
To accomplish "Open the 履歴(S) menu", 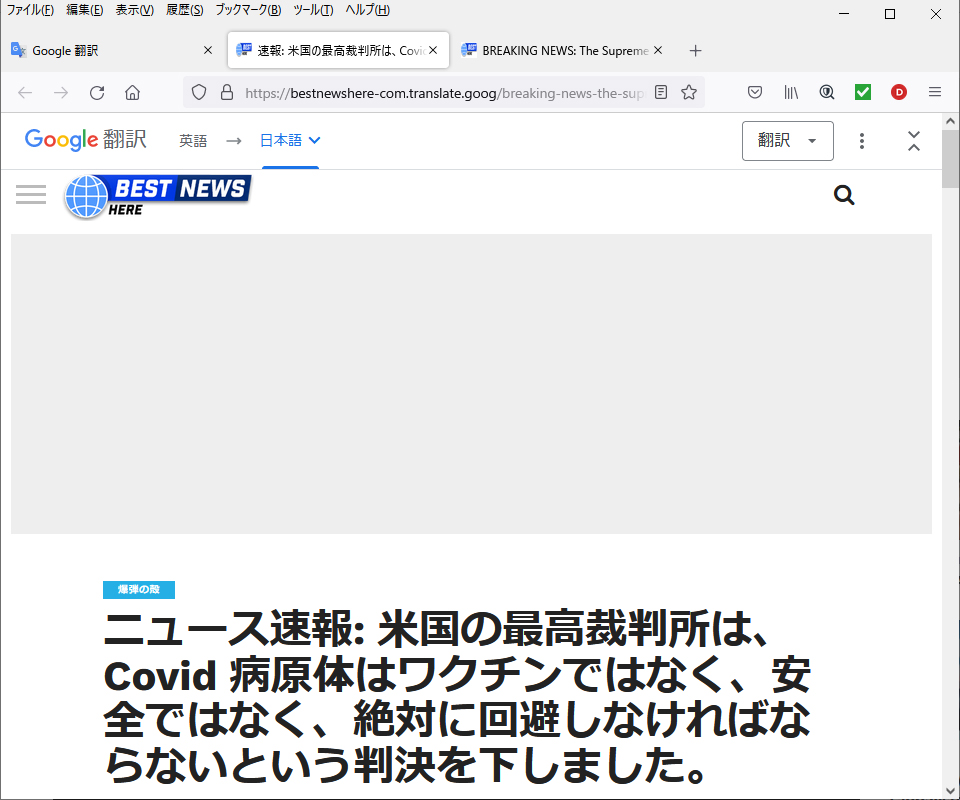I will pos(184,10).
